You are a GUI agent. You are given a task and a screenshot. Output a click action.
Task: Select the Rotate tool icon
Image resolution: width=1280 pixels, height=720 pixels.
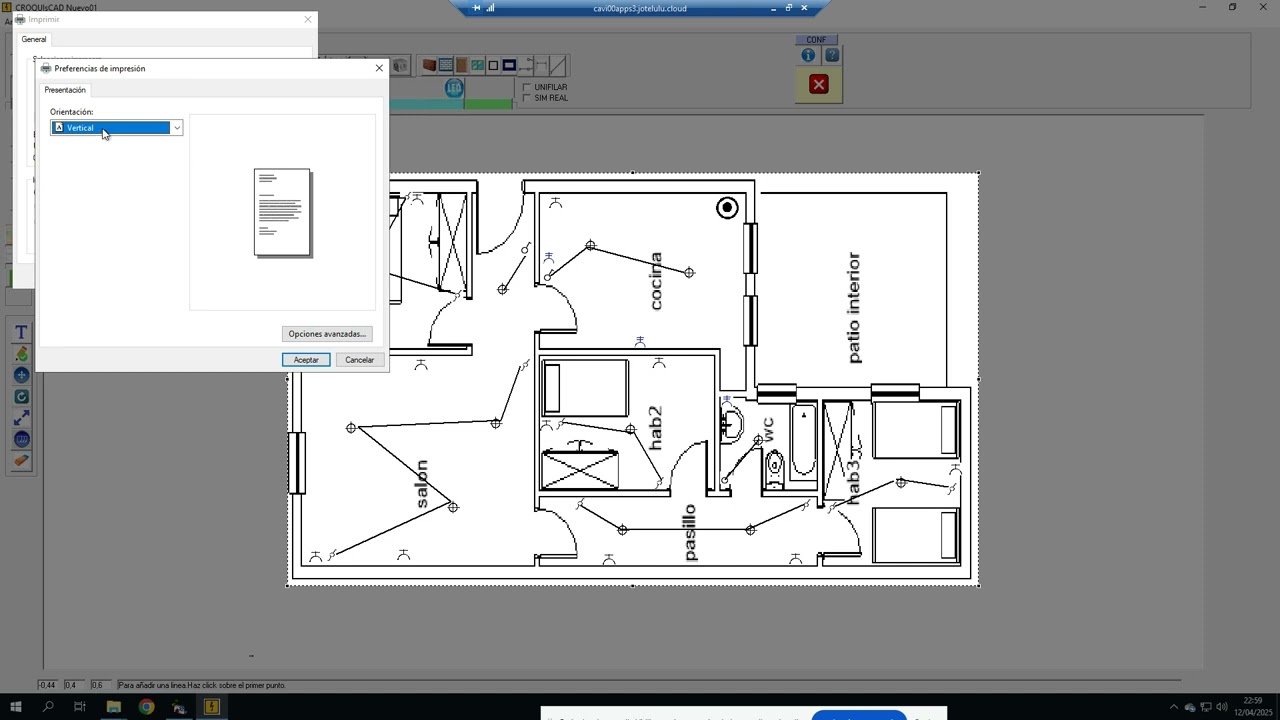tap(21, 397)
